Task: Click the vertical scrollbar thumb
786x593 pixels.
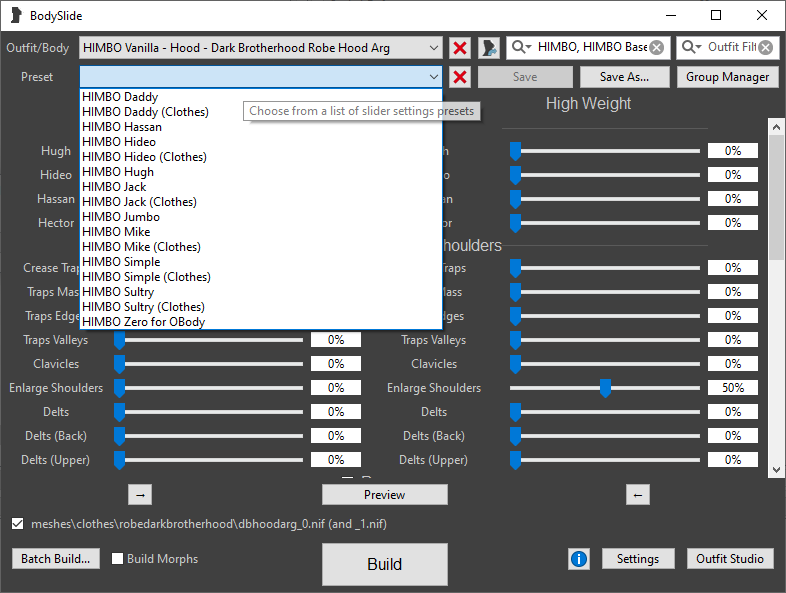Action: click(x=776, y=197)
